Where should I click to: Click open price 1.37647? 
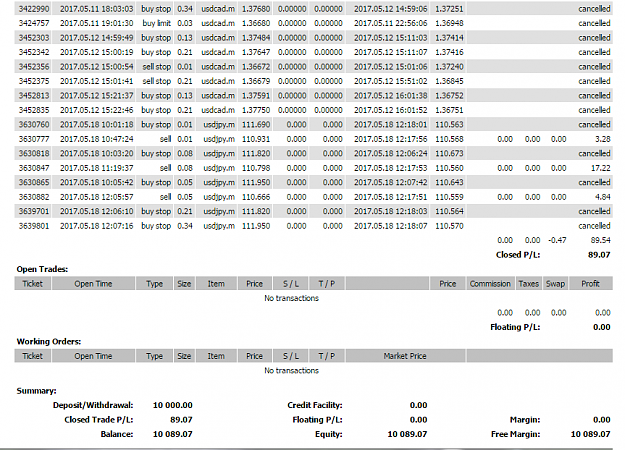(256, 52)
